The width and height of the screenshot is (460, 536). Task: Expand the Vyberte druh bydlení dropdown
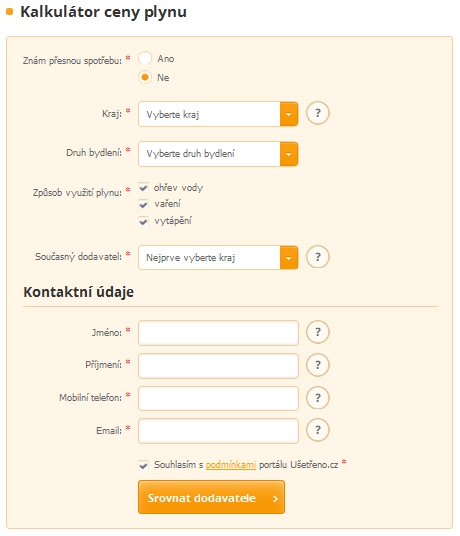coord(218,154)
